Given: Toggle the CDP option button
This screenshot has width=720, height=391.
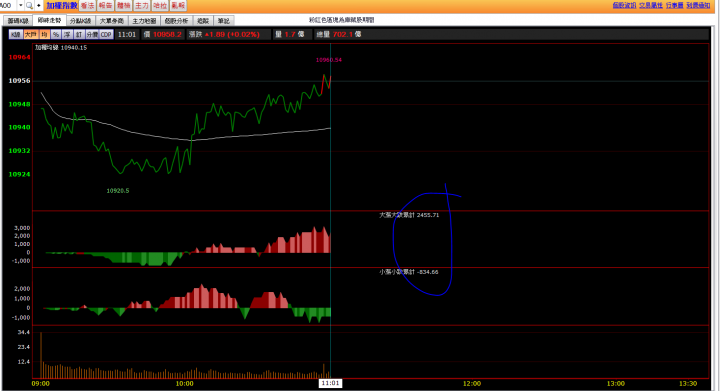Looking at the screenshot, I should click(106, 34).
